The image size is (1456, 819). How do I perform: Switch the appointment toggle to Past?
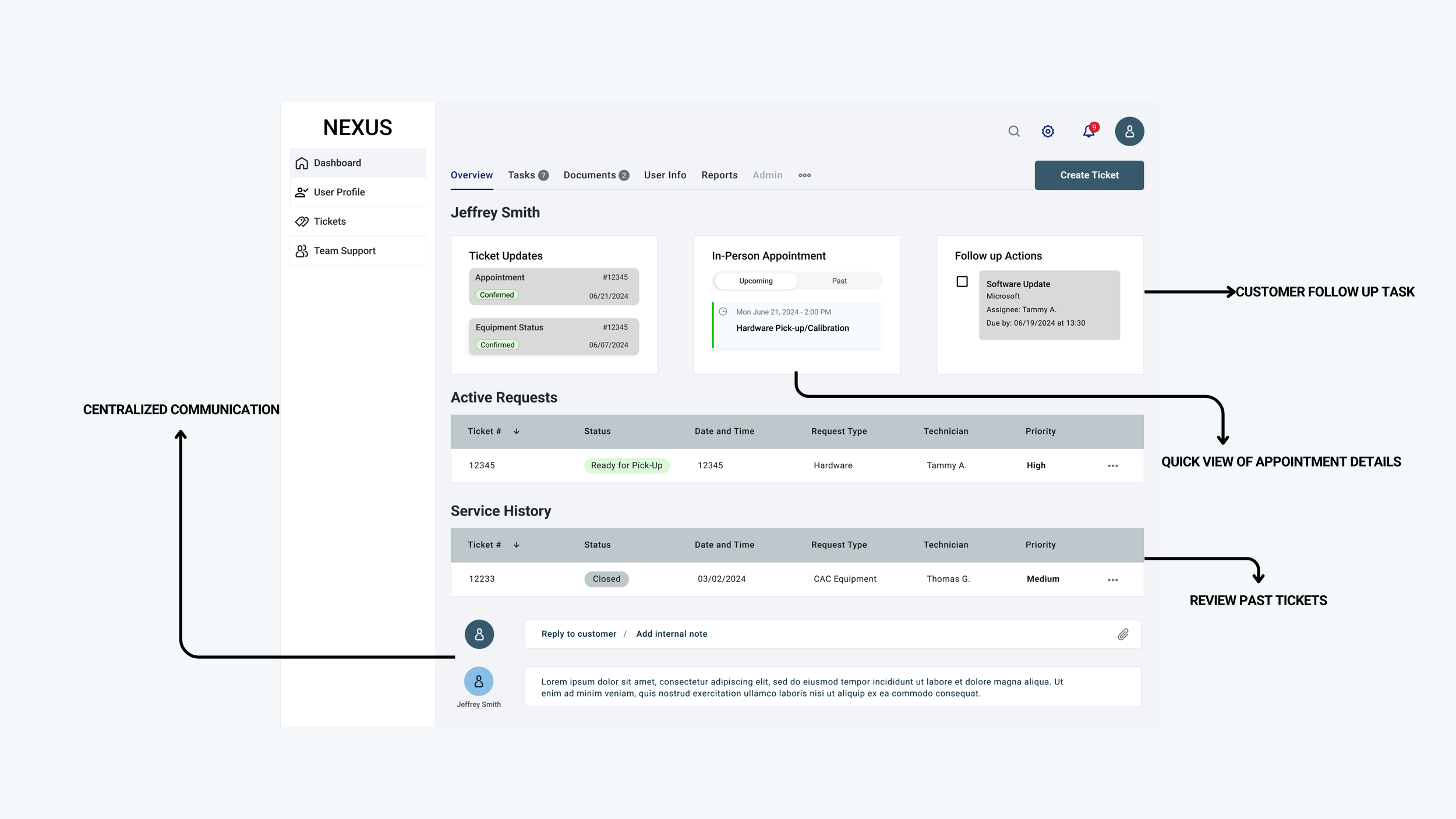click(x=839, y=281)
